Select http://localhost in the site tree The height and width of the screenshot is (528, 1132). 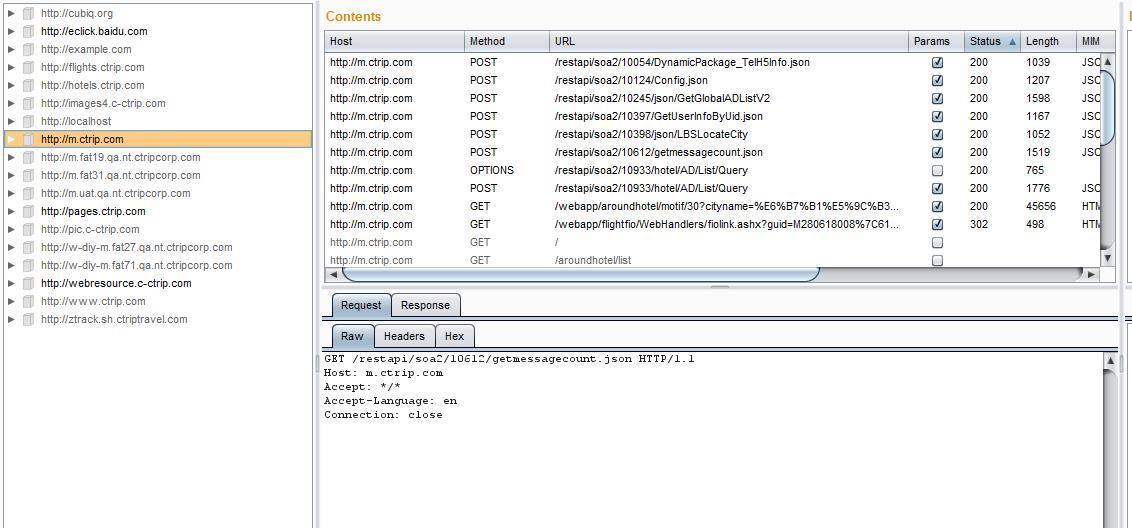(76, 121)
